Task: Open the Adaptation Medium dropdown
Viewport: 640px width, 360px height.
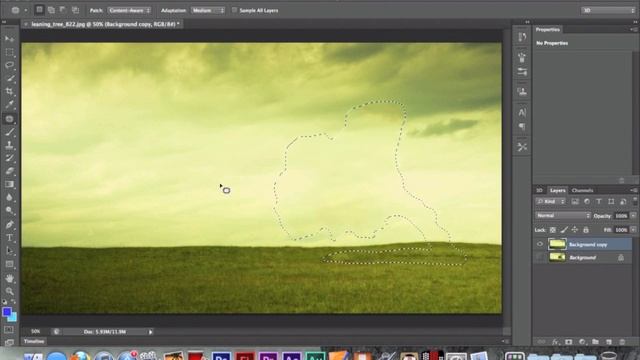Action: 208,10
